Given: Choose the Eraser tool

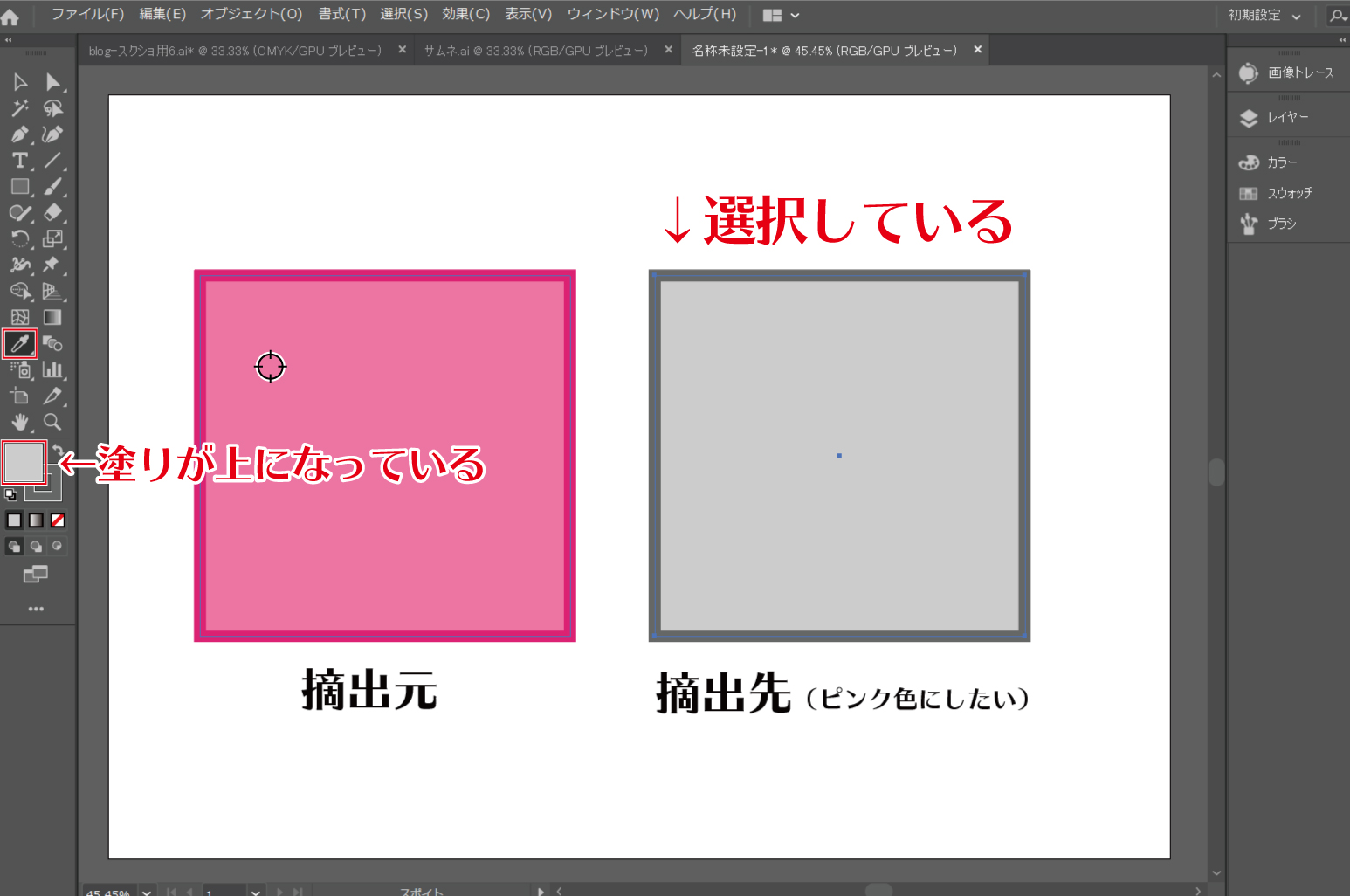Looking at the screenshot, I should coord(53,213).
